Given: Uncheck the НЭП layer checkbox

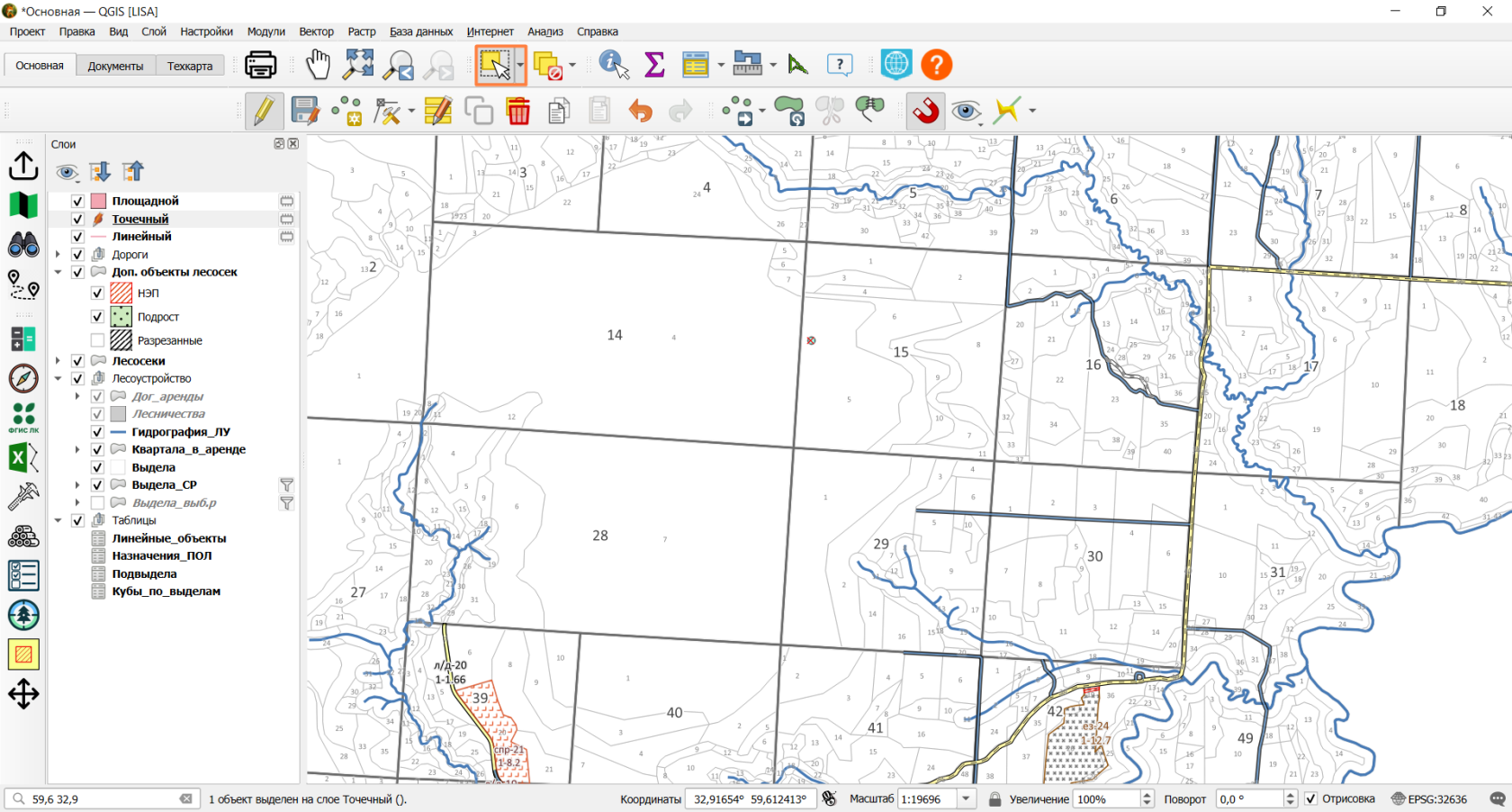Looking at the screenshot, I should coord(97,293).
